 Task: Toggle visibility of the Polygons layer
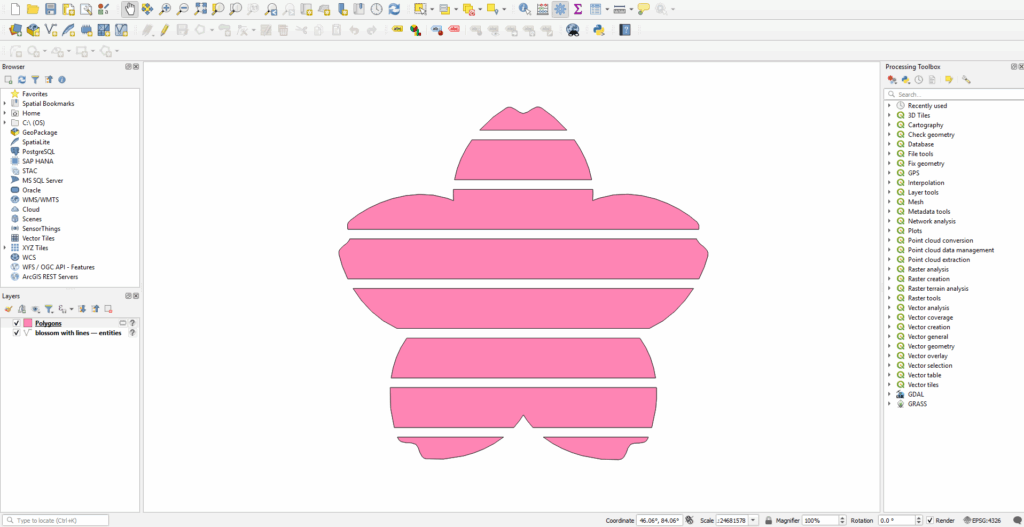coord(17,323)
